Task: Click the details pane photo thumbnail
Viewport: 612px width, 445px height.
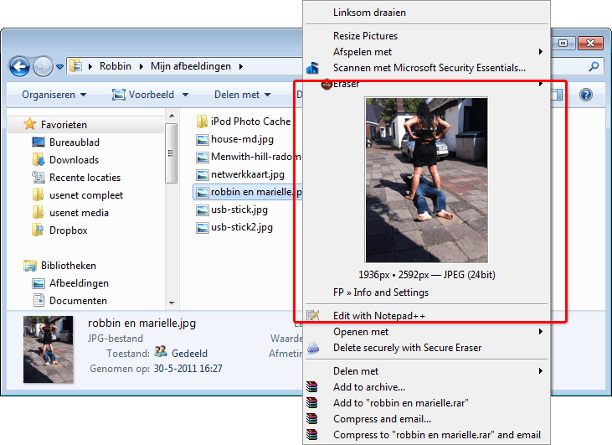Action: [48, 350]
